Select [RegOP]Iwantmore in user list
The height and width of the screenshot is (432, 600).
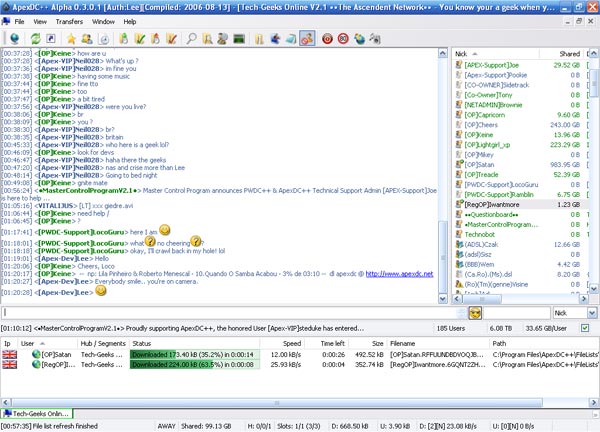(492, 204)
